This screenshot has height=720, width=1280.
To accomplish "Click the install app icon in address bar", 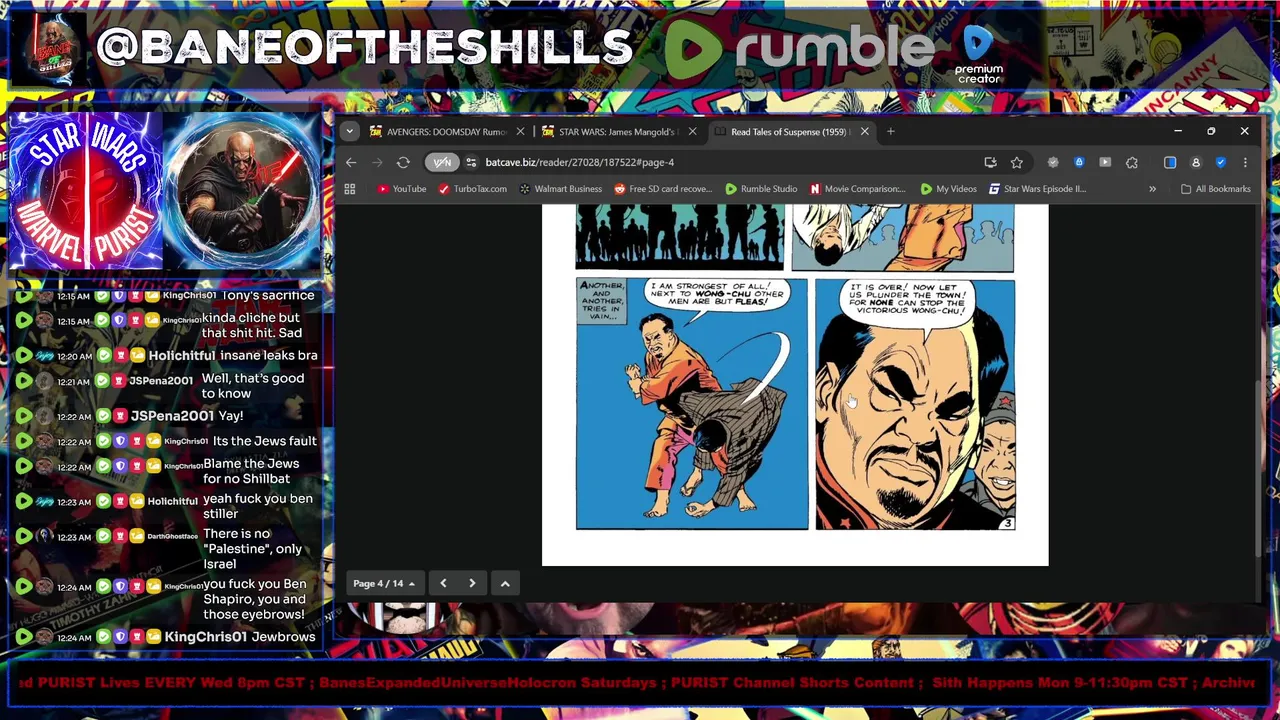I will (990, 162).
